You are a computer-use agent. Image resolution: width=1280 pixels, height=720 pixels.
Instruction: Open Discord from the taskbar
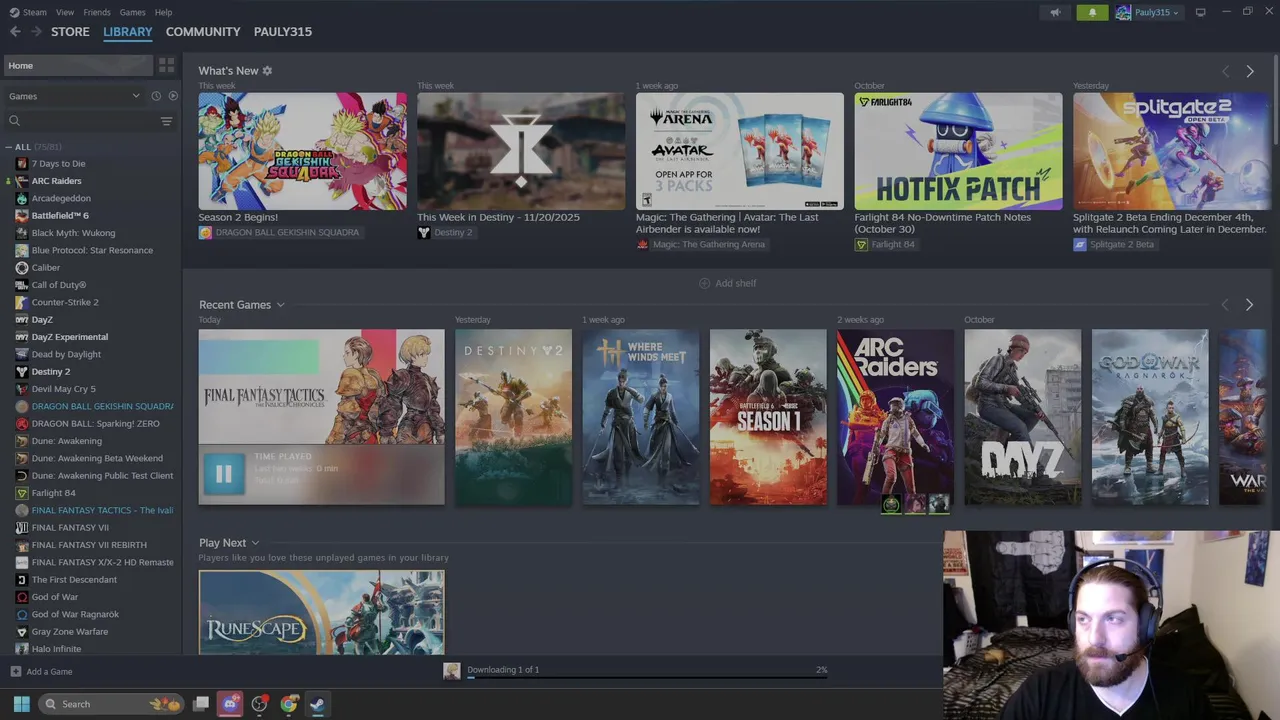[230, 704]
